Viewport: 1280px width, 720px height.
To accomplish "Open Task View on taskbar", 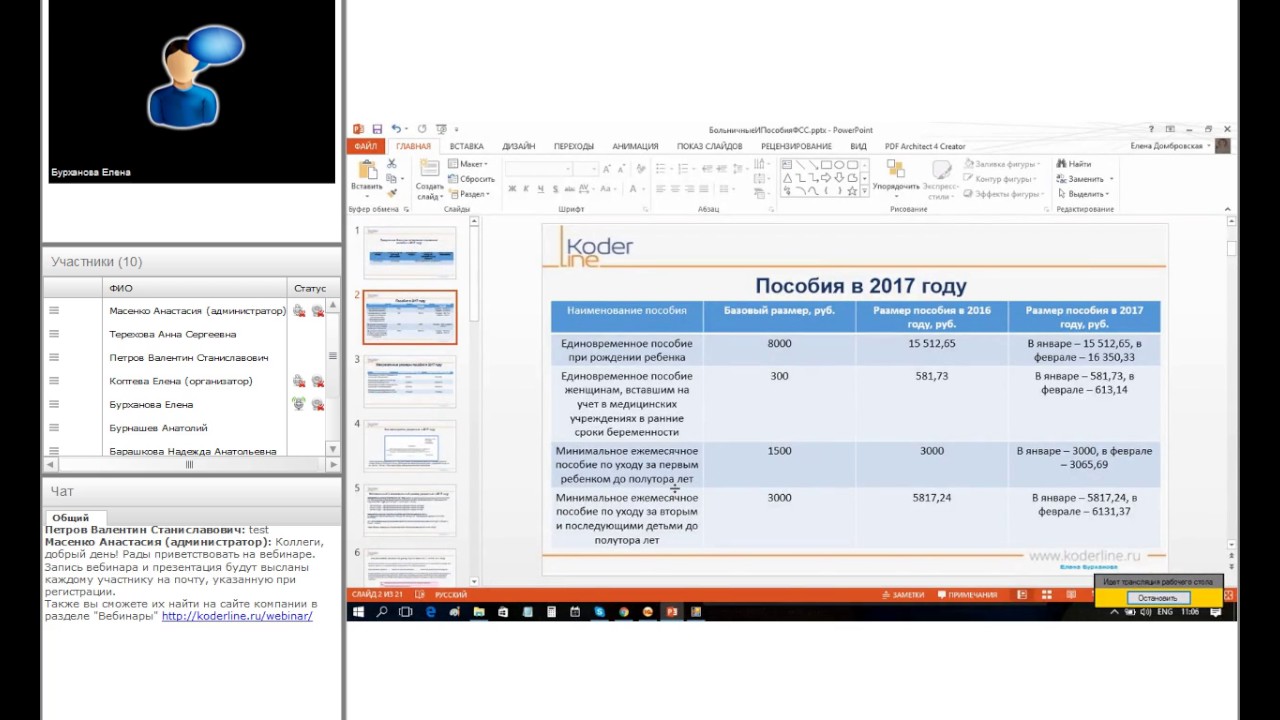I will (x=406, y=612).
